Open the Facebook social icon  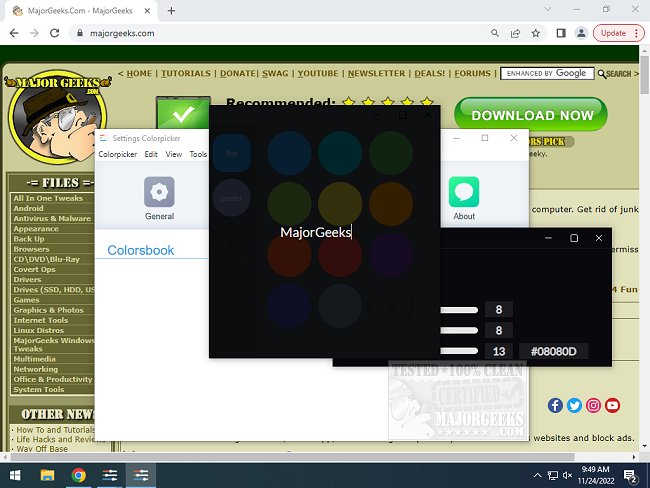(x=555, y=405)
